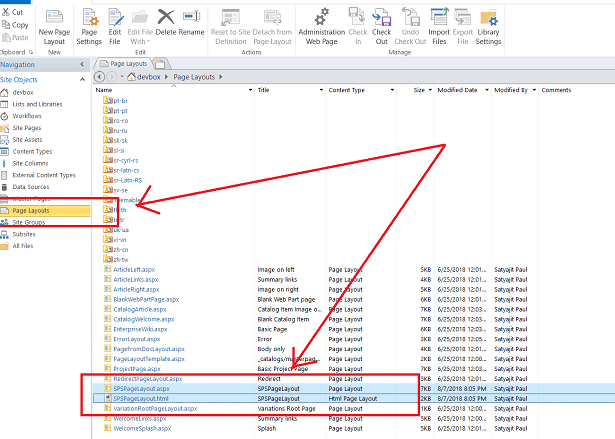Viewport: 615px width, 439px height.
Task: Select EnterpriseWiki.aspx file
Action: (140, 329)
